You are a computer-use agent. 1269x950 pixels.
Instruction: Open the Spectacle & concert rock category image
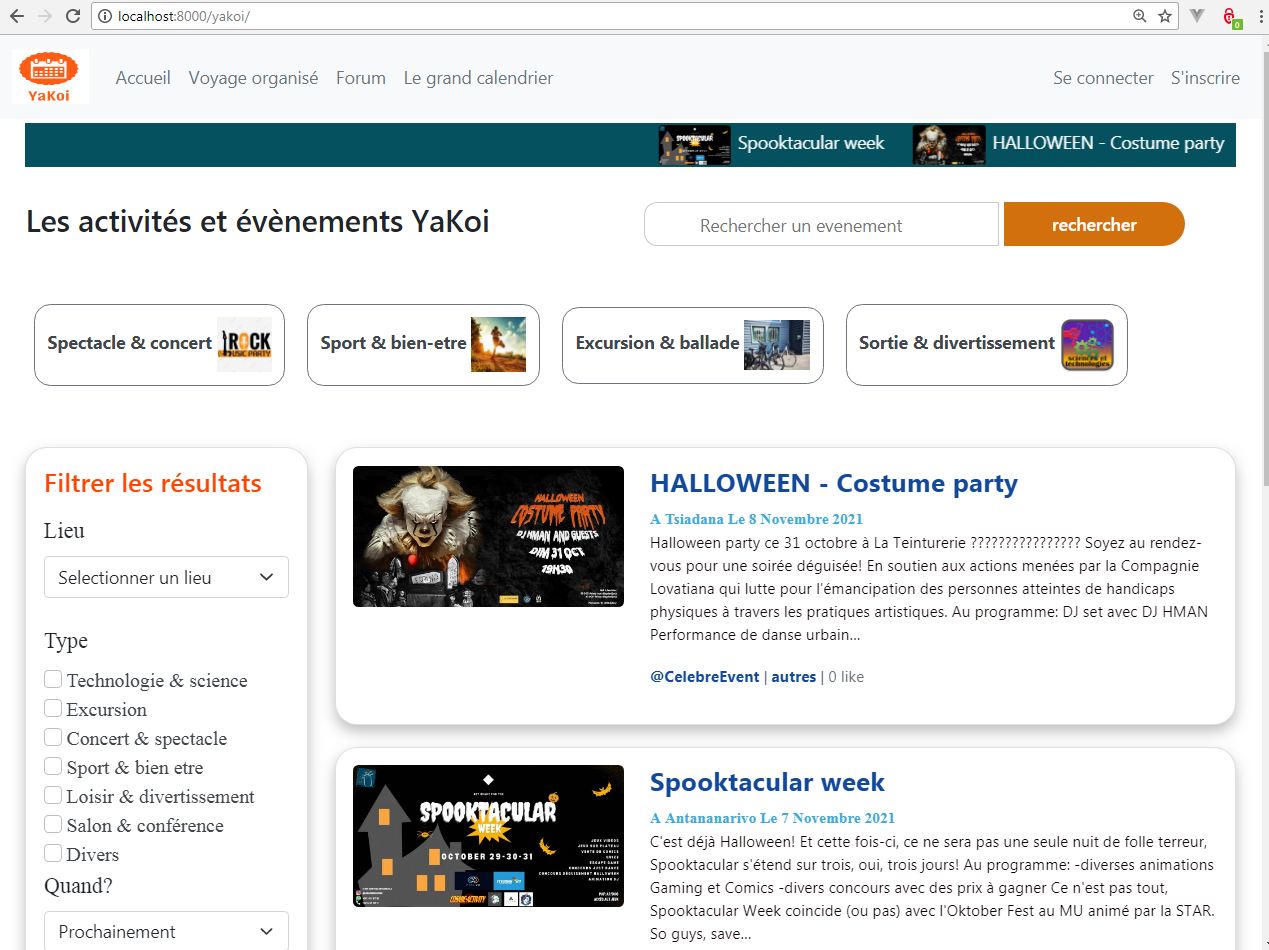244,345
